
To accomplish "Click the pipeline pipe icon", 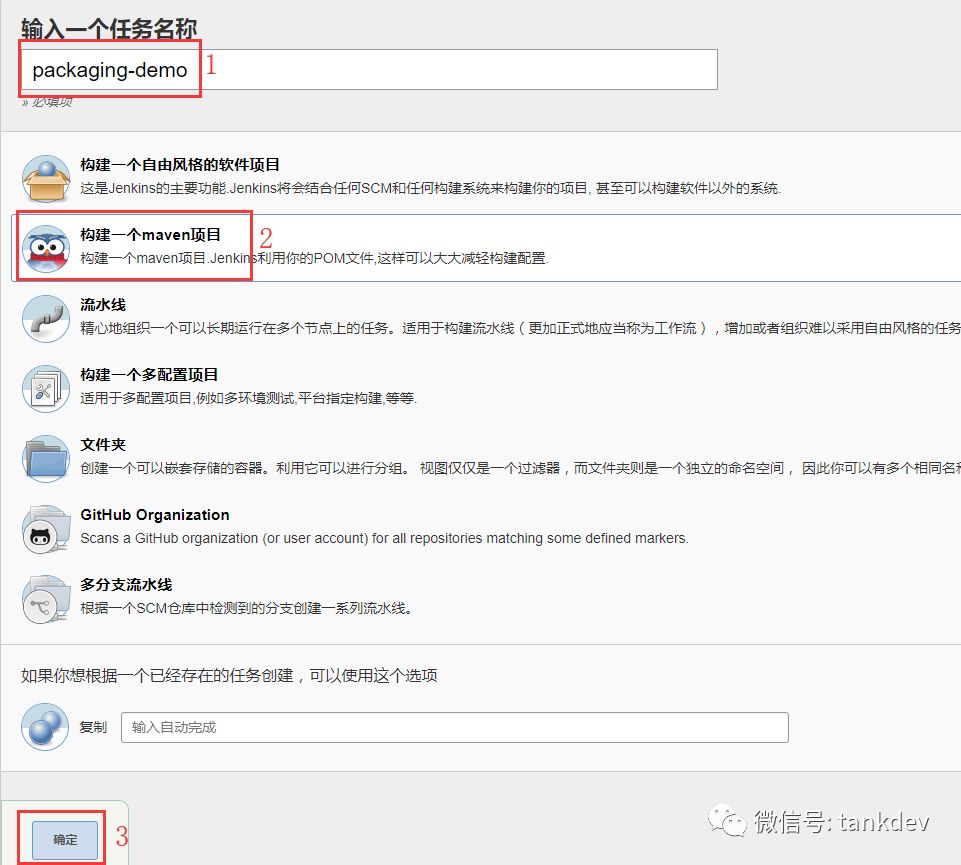I will click(x=46, y=319).
